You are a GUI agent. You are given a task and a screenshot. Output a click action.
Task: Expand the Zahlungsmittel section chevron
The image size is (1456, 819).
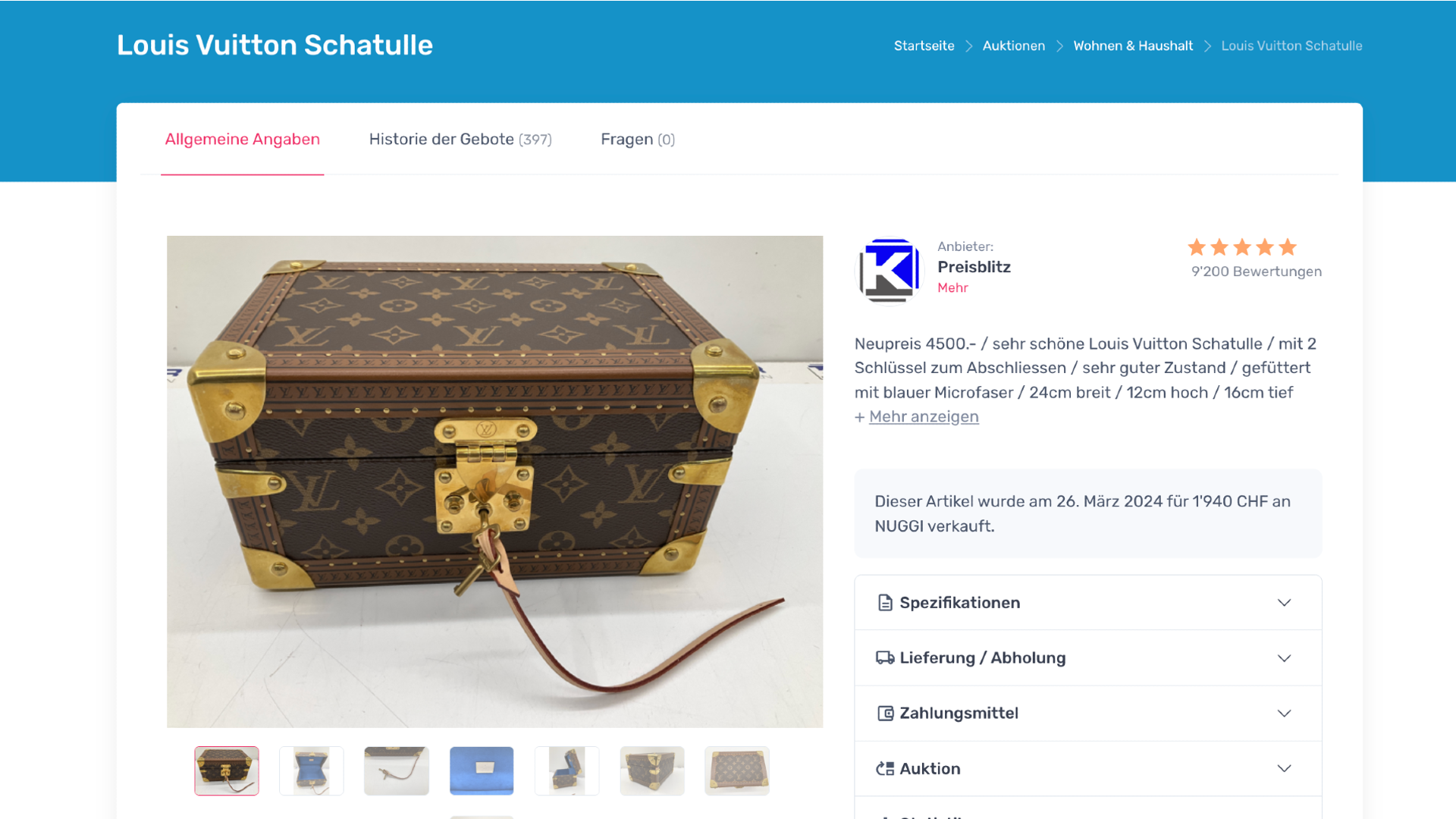1284,714
